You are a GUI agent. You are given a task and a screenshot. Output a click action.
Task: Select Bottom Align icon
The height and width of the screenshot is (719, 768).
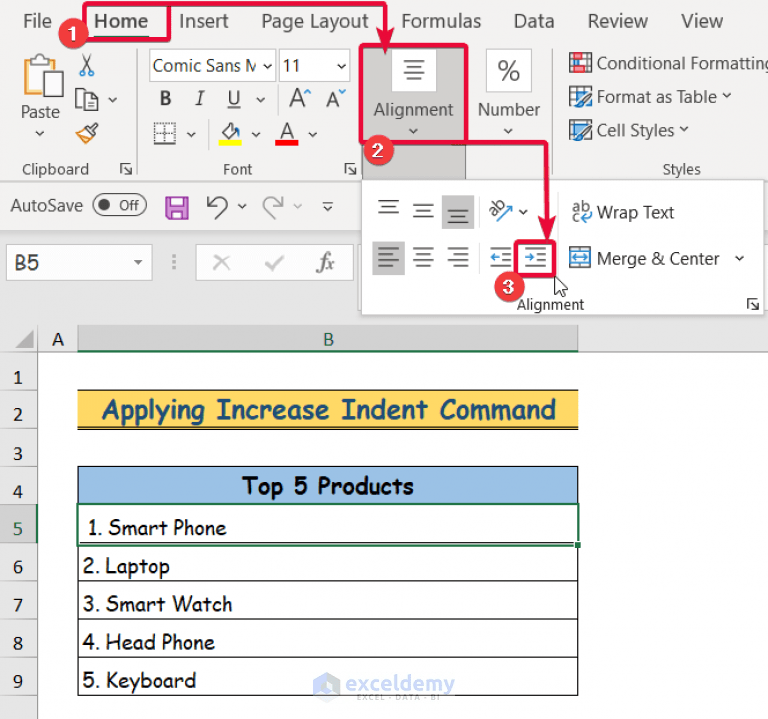(x=458, y=212)
